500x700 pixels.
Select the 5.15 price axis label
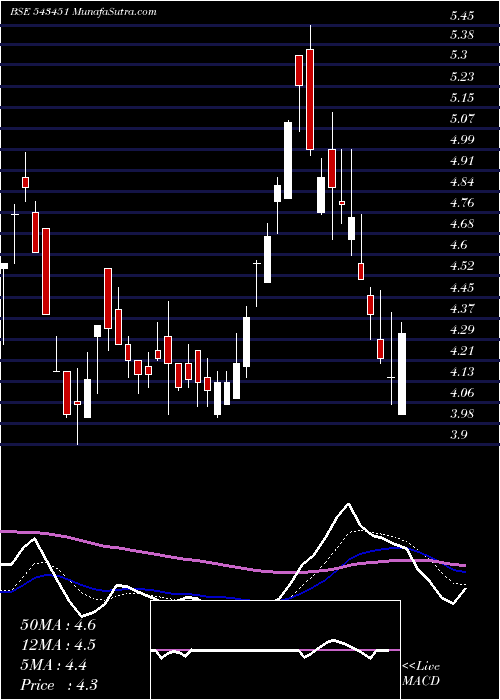(462, 98)
